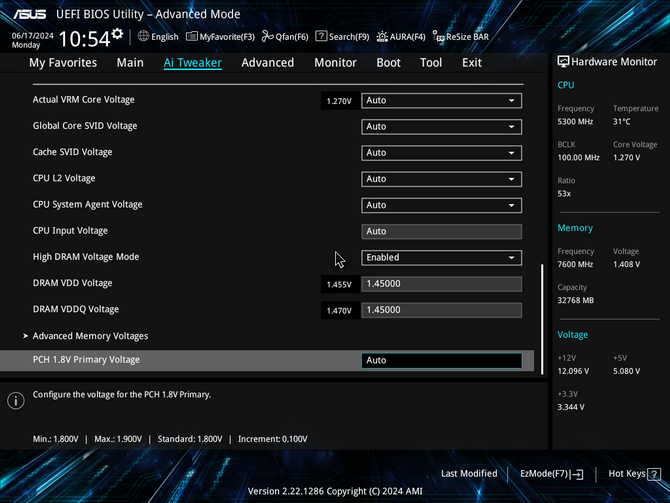
Task: Click Version 2.22.1286 copyright text
Action: pos(335,491)
